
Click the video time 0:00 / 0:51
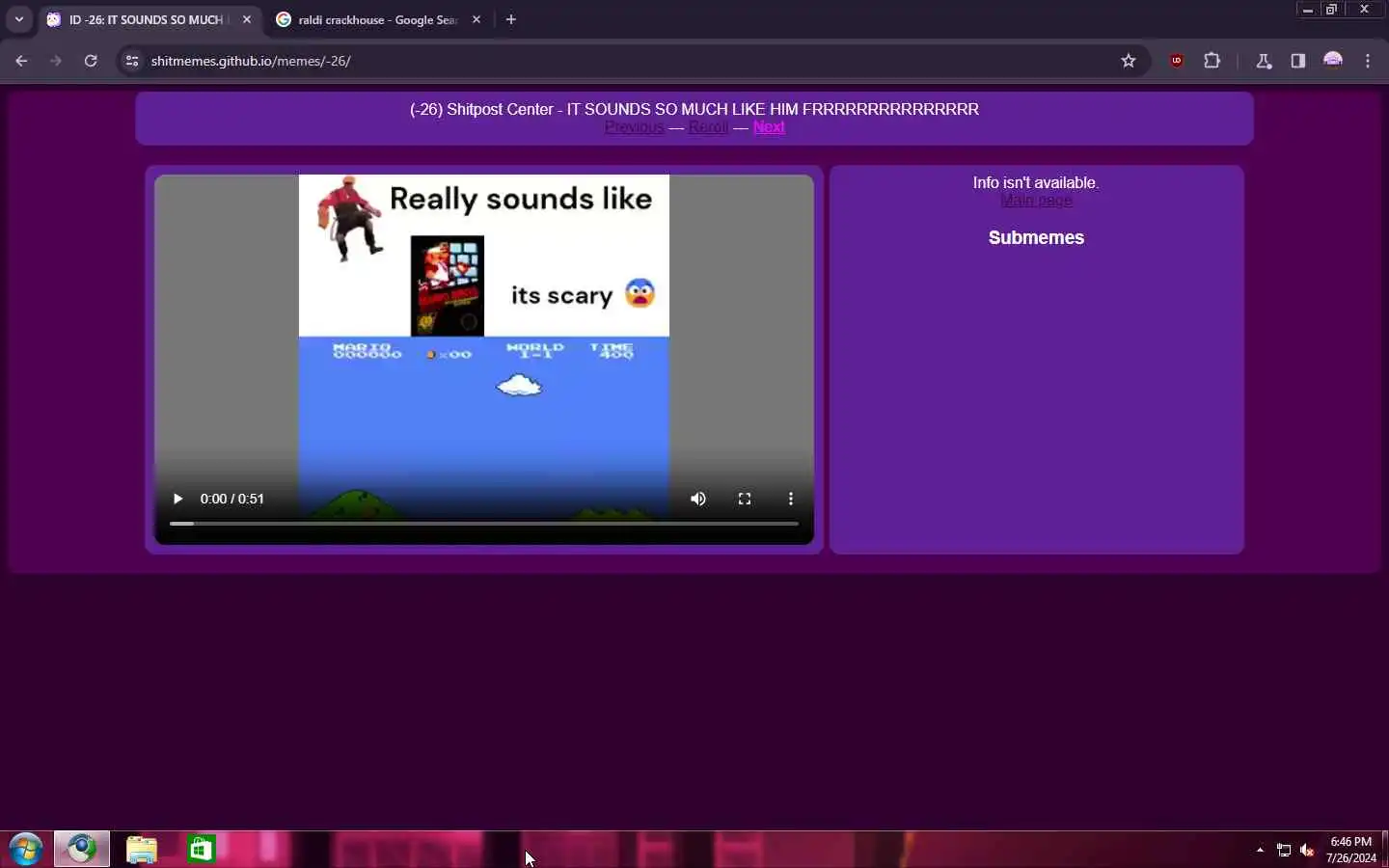tap(231, 499)
